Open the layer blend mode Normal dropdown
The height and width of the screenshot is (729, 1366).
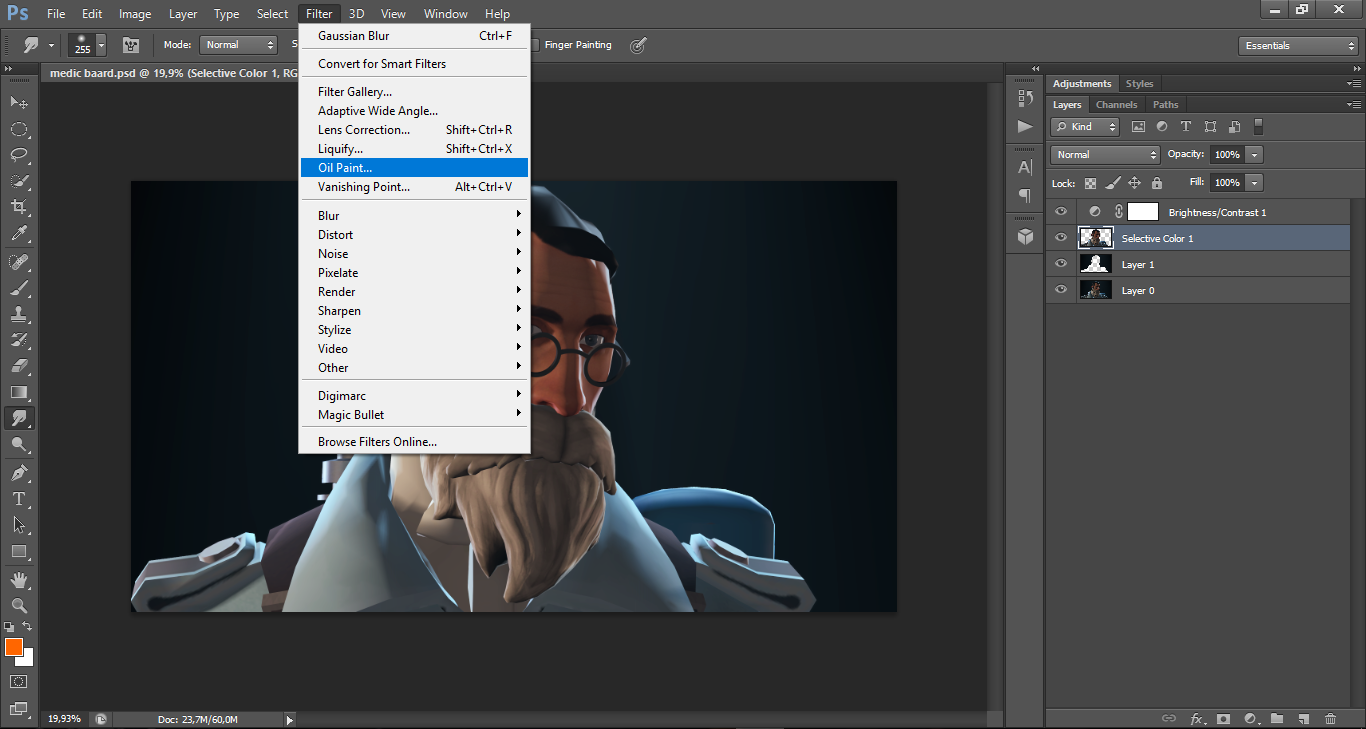click(1105, 155)
